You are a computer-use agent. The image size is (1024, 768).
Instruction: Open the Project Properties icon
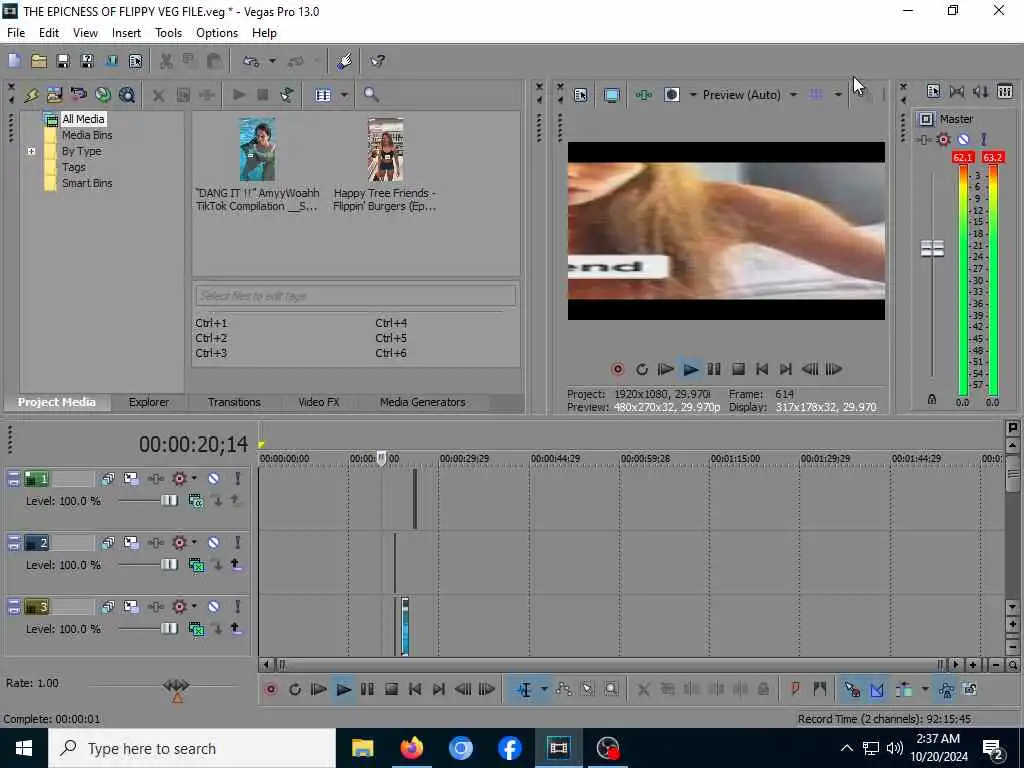[x=135, y=61]
